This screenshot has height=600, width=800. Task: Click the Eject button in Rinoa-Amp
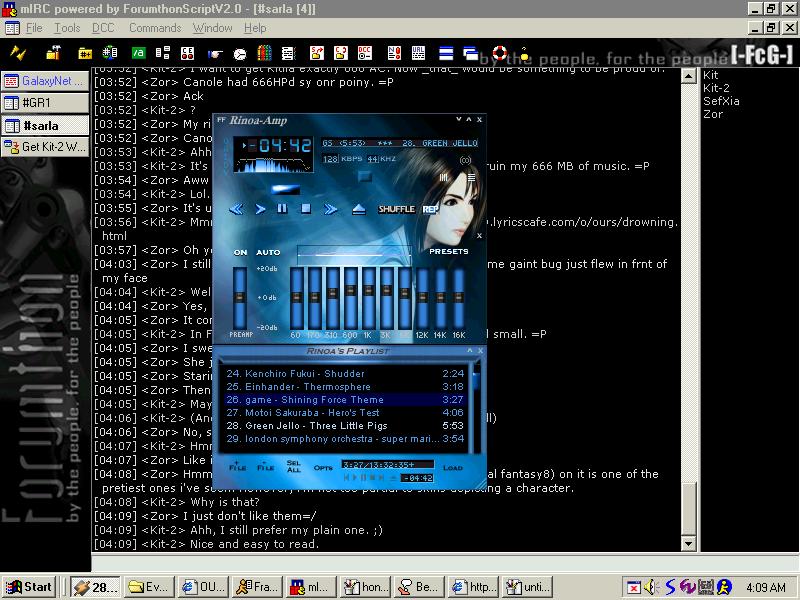click(359, 209)
